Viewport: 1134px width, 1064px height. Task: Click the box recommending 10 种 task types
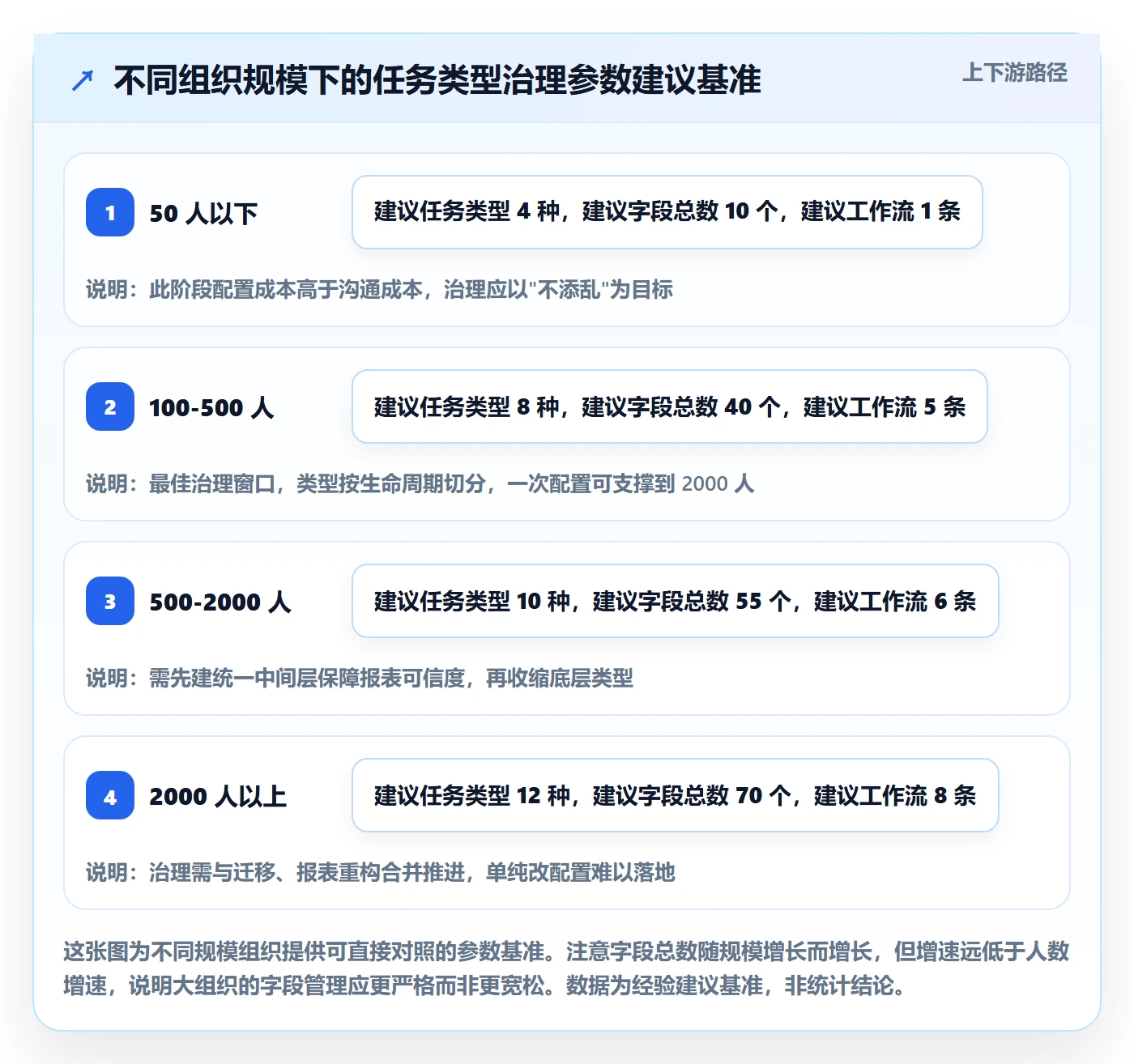(x=676, y=601)
